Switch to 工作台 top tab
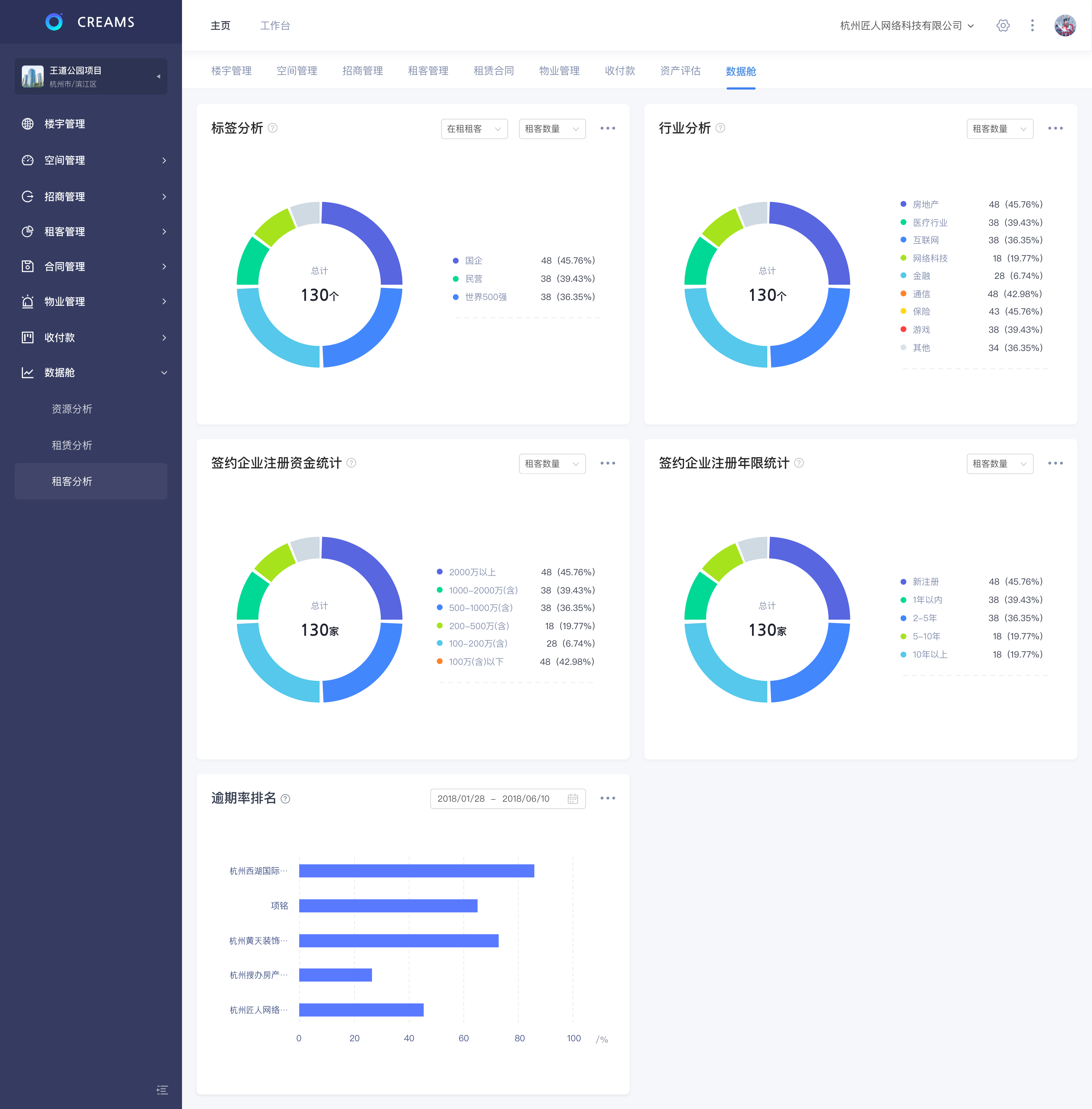The image size is (1092, 1109). 275,26
